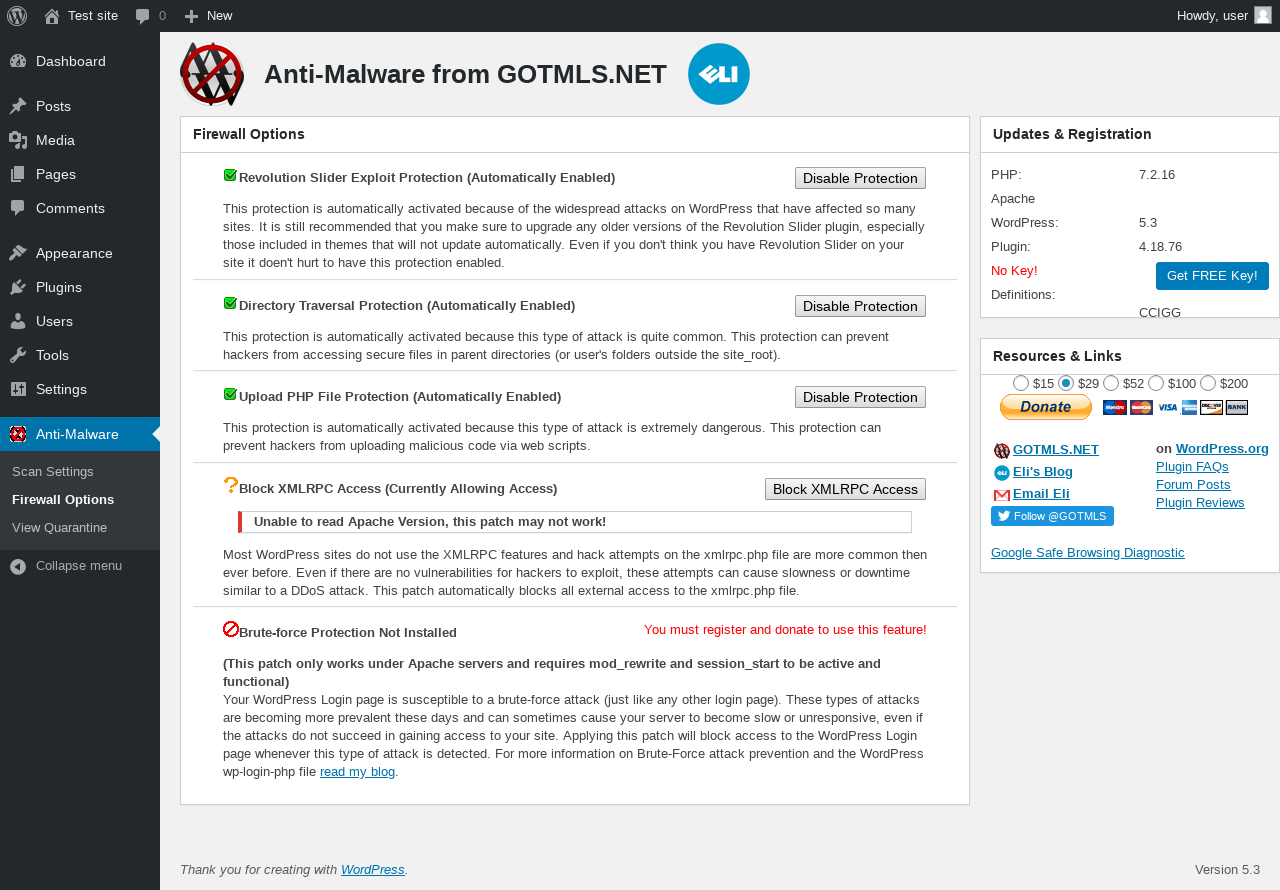Image resolution: width=1280 pixels, height=890 pixels.
Task: Click Get FREE Key! button
Action: [x=1212, y=276]
